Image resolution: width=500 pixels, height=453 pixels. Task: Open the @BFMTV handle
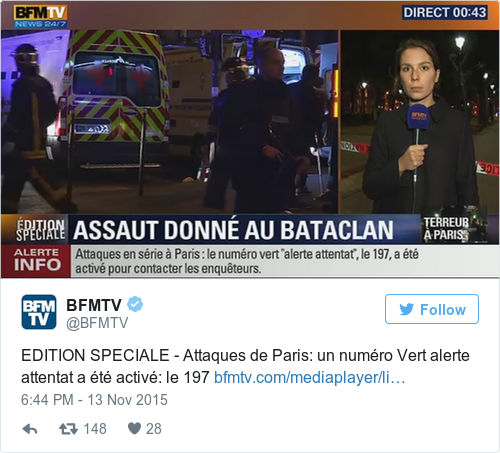(97, 323)
